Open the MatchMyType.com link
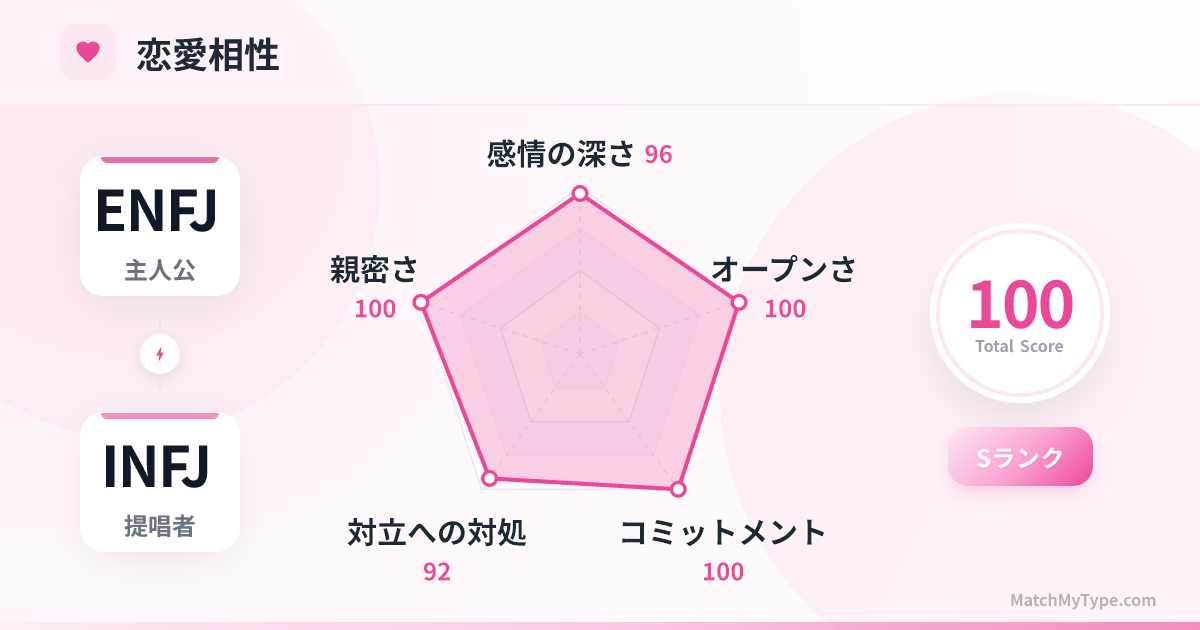The width and height of the screenshot is (1200, 630). (1082, 600)
